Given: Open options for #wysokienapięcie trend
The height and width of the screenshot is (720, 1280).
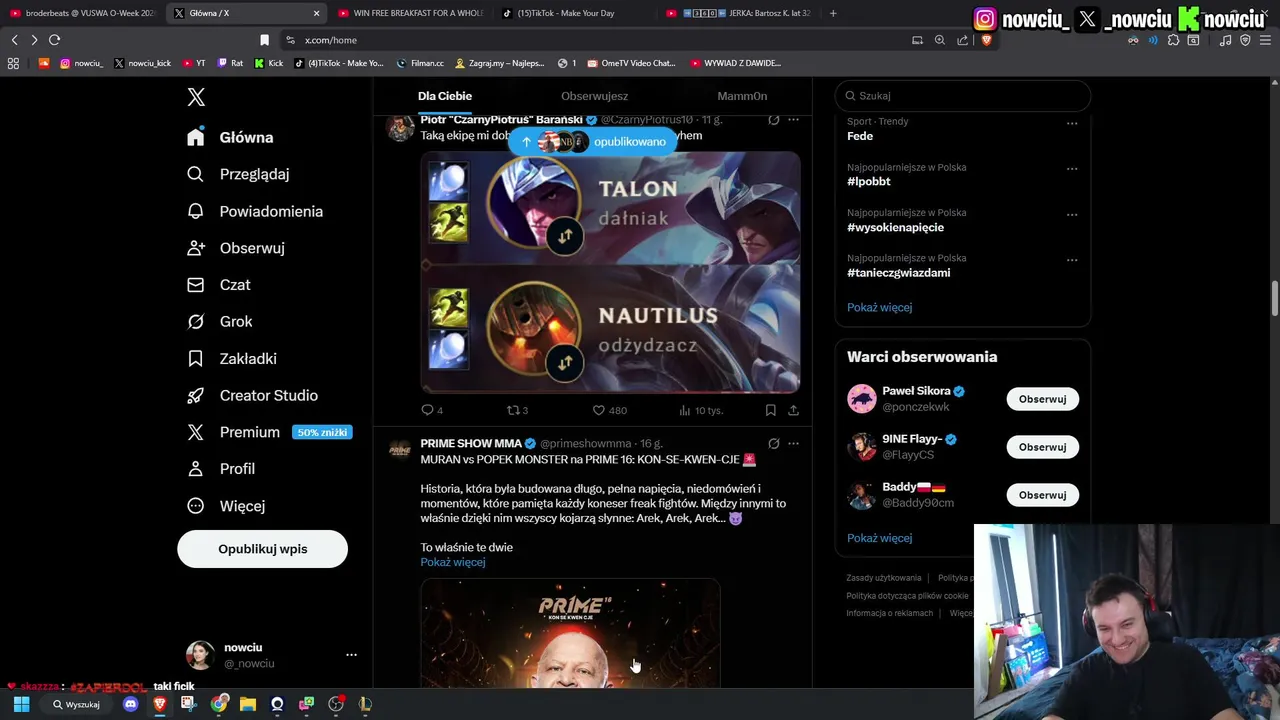Looking at the screenshot, I should pos(1072,214).
